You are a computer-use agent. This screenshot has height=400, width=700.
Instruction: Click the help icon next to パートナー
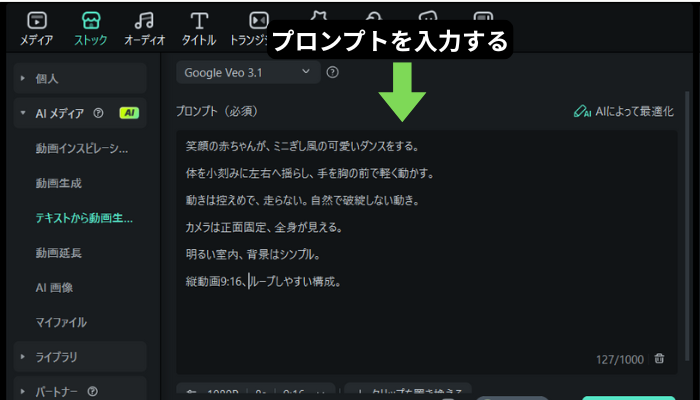(x=92, y=392)
